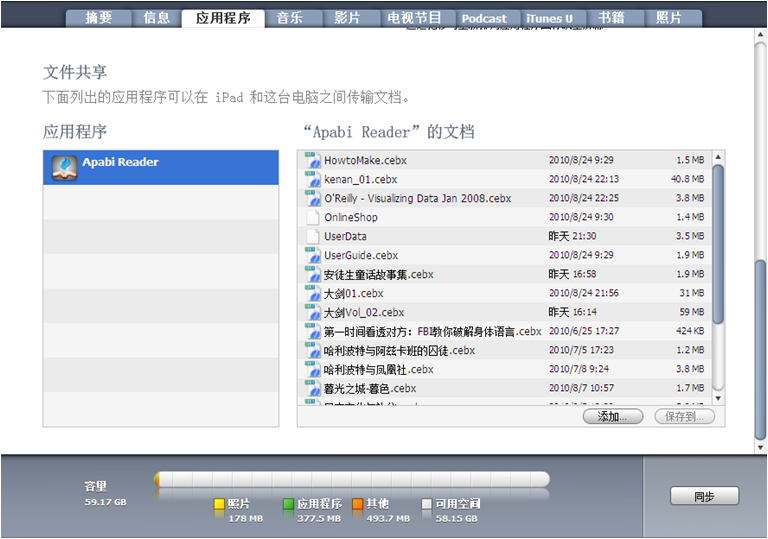
Task: Click the O'Reilly Visualizing Data file icon
Action: [312, 198]
